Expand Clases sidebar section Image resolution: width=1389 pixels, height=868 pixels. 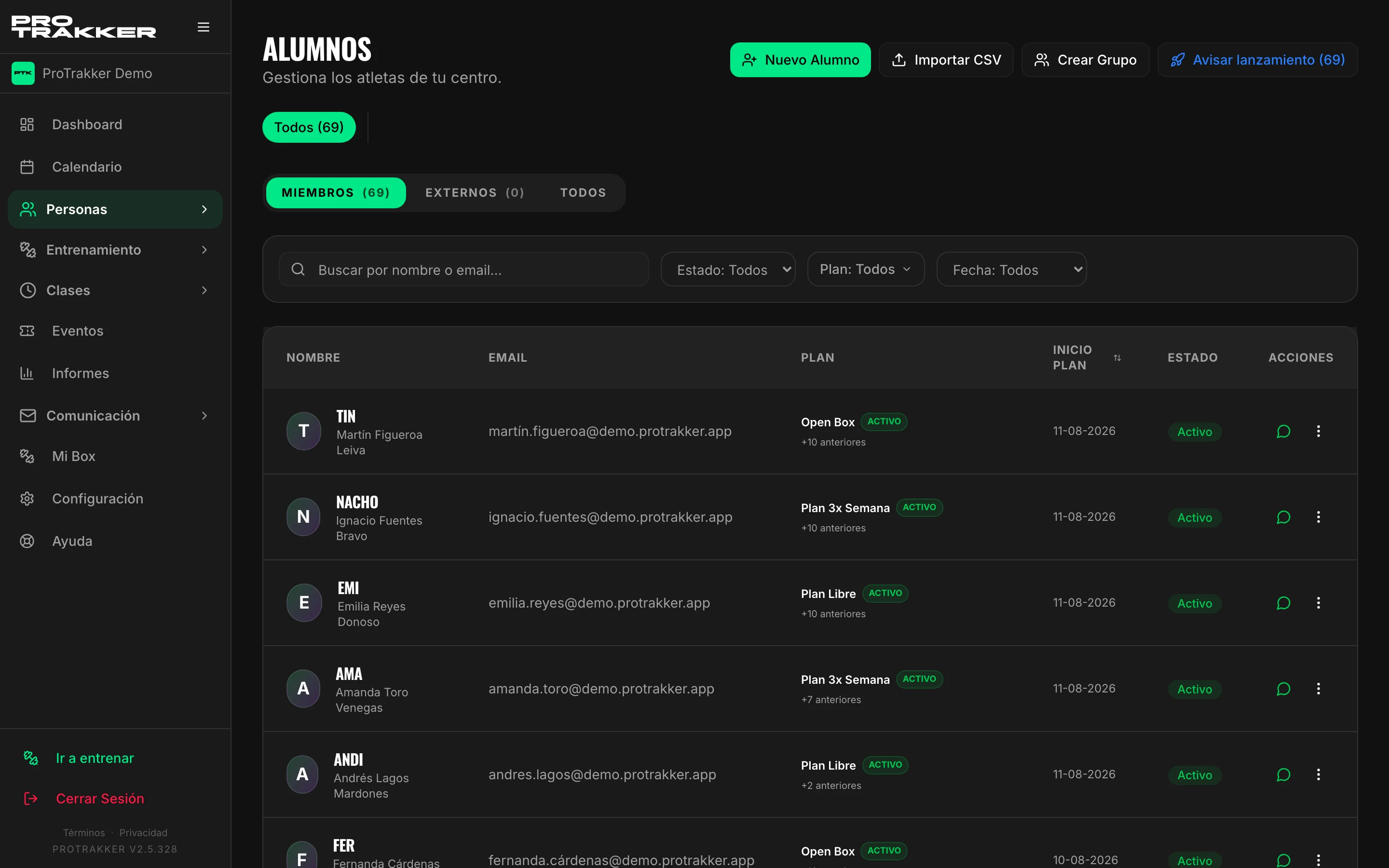115,290
